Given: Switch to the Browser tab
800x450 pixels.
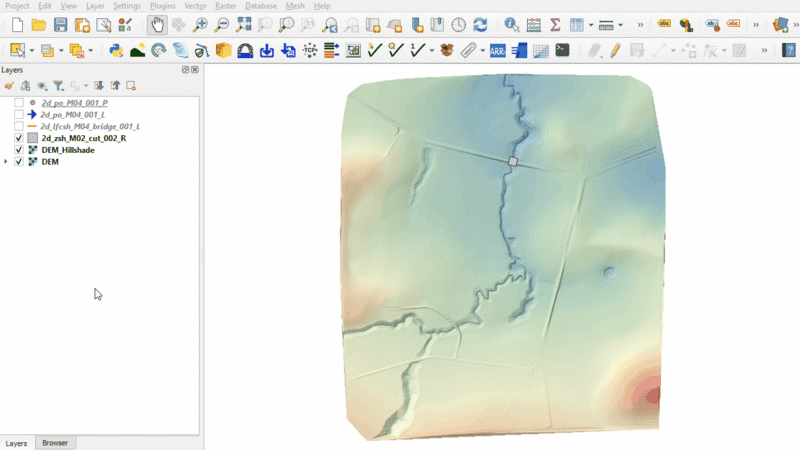Looking at the screenshot, I should click(x=55, y=443).
